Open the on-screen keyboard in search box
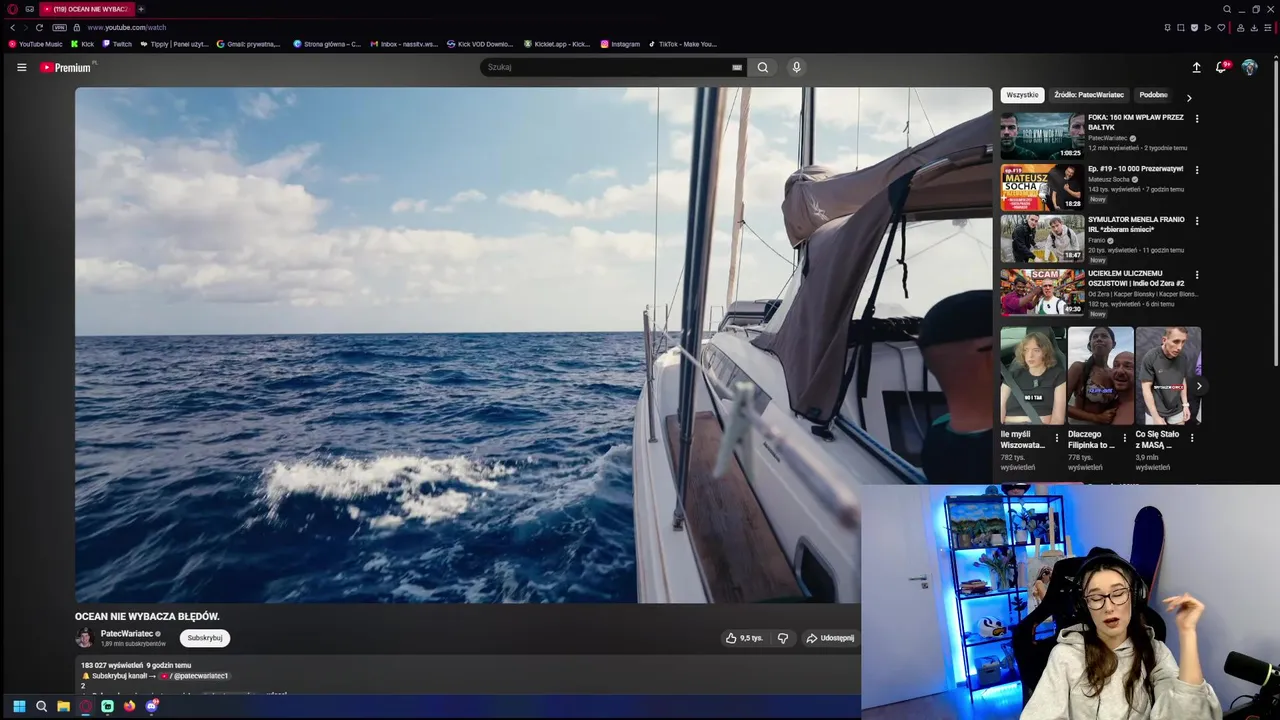Viewport: 1280px width, 720px height. click(737, 67)
